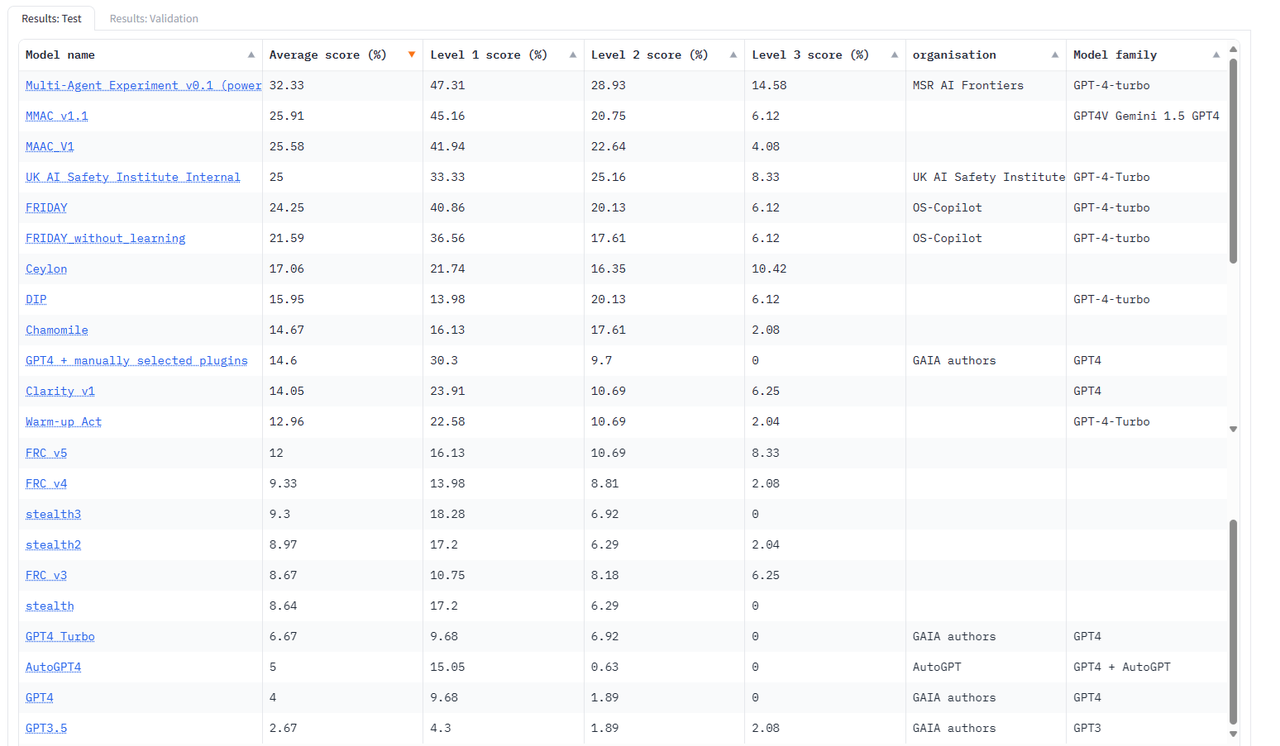Open the stealth3 link
The image size is (1280, 746).
pyautogui.click(x=54, y=514)
